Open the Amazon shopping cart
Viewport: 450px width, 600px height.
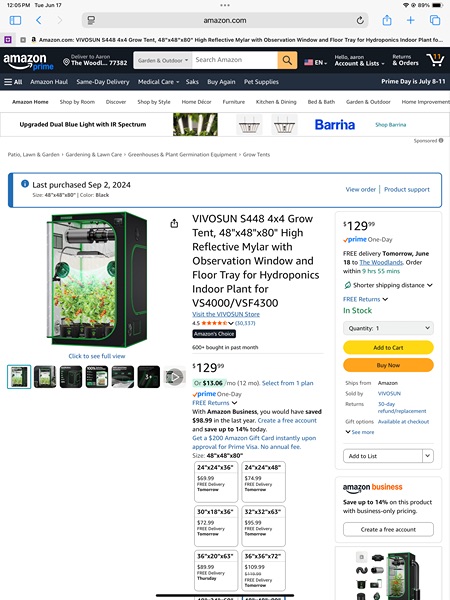435,60
